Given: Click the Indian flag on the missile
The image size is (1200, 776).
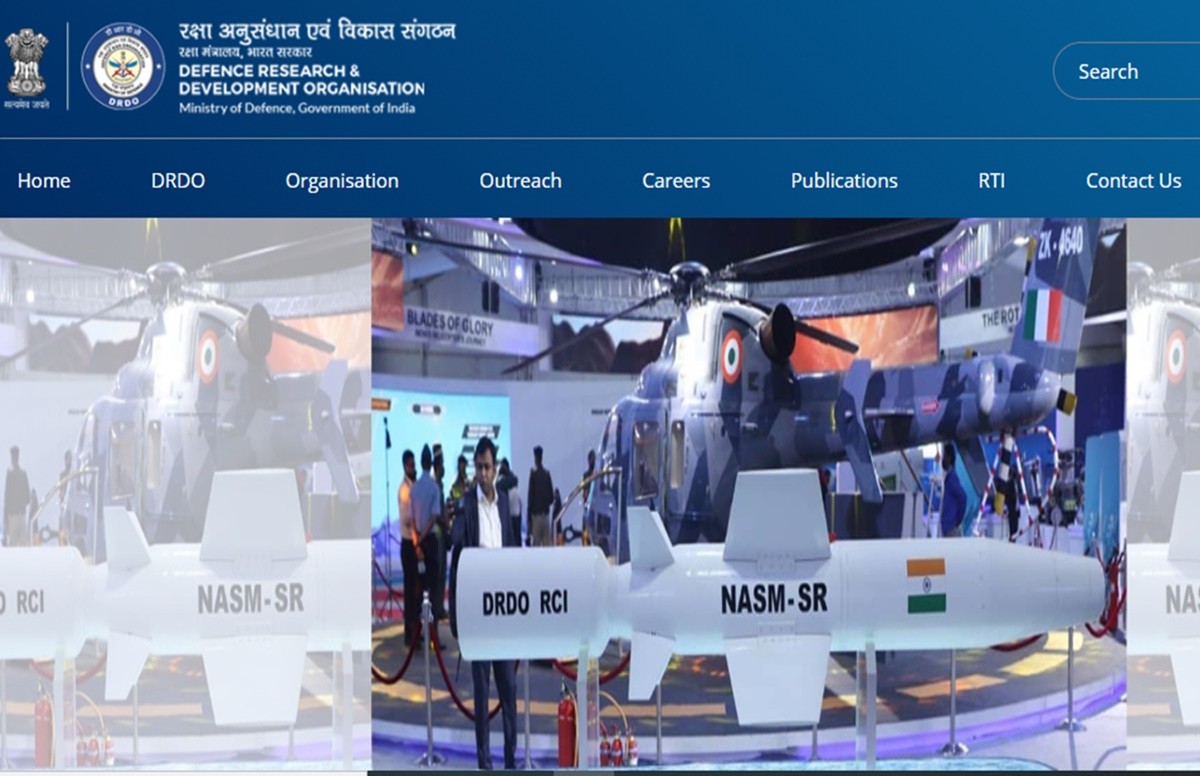Looking at the screenshot, I should [926, 586].
